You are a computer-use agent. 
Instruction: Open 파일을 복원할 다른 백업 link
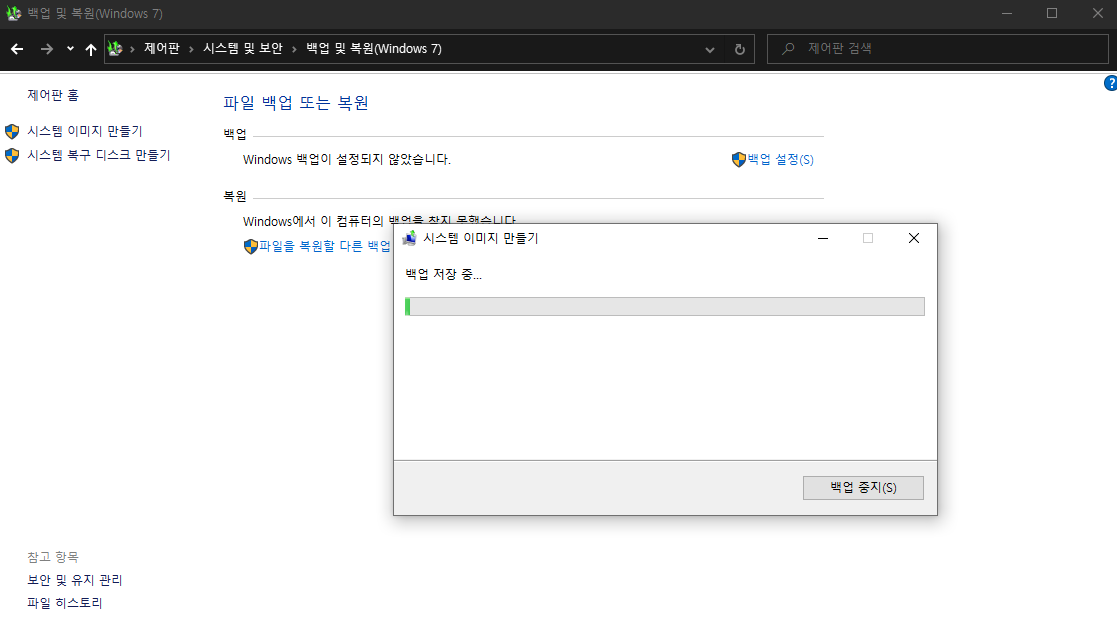tap(325, 246)
